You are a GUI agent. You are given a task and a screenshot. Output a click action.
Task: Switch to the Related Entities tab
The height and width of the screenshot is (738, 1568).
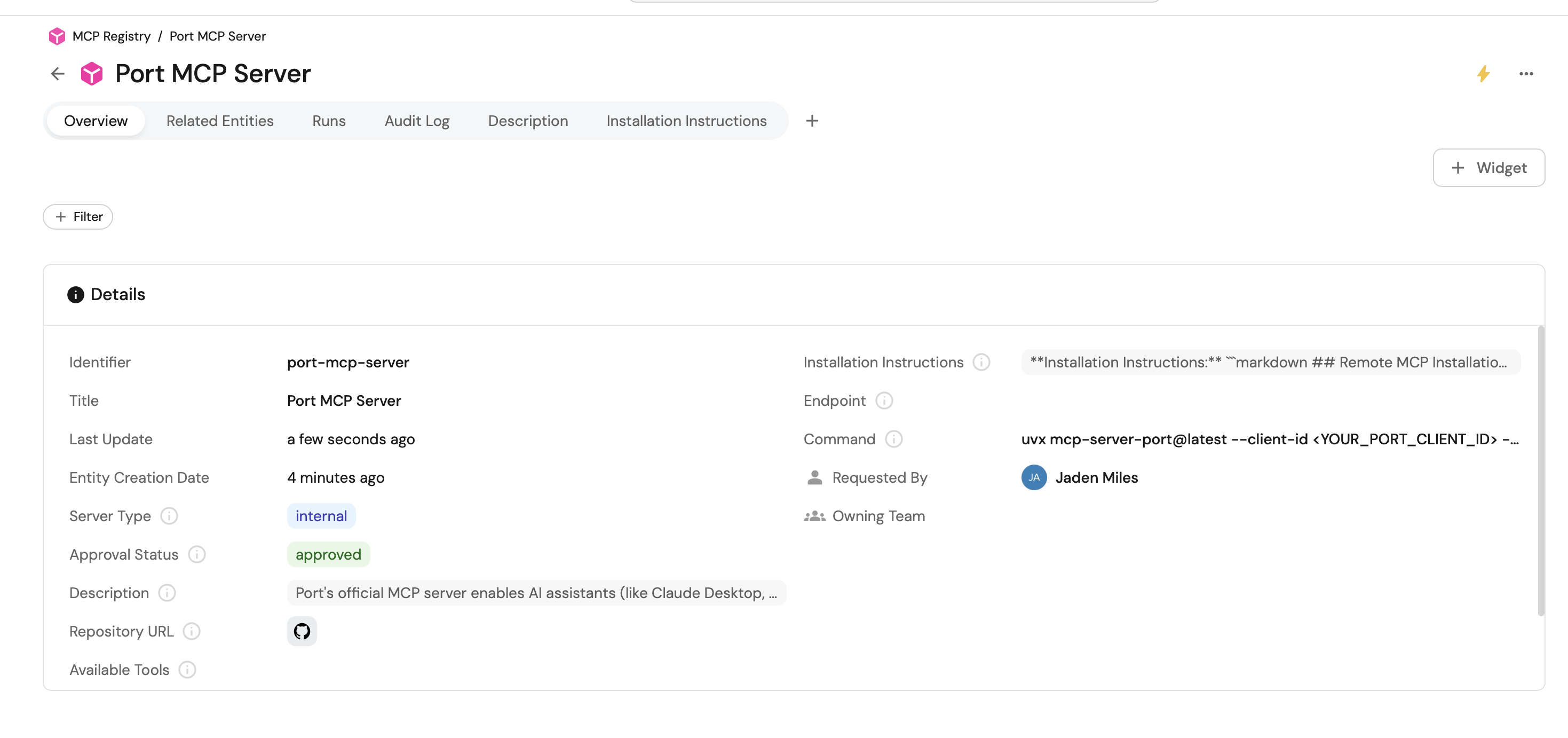point(220,121)
